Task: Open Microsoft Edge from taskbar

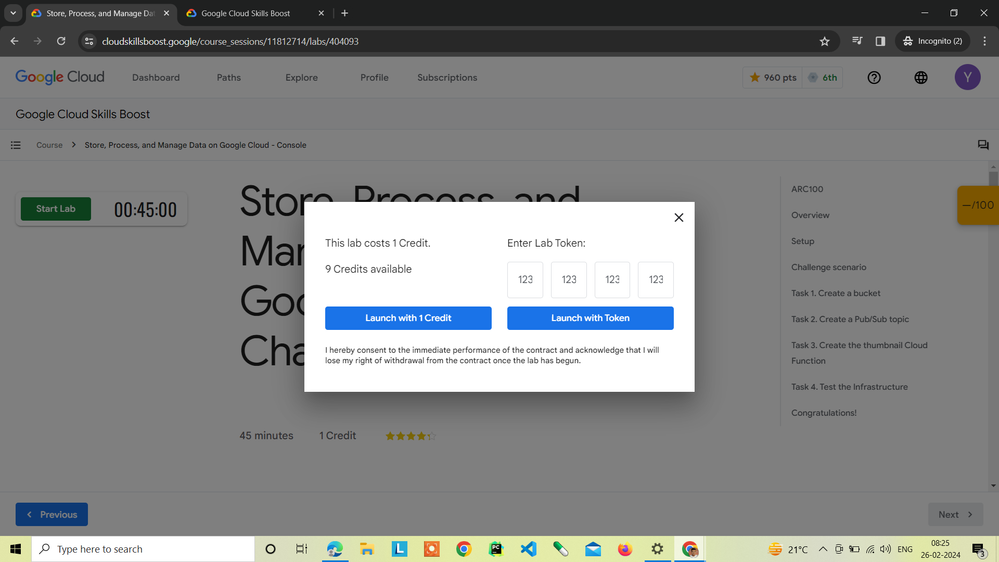Action: tap(334, 549)
